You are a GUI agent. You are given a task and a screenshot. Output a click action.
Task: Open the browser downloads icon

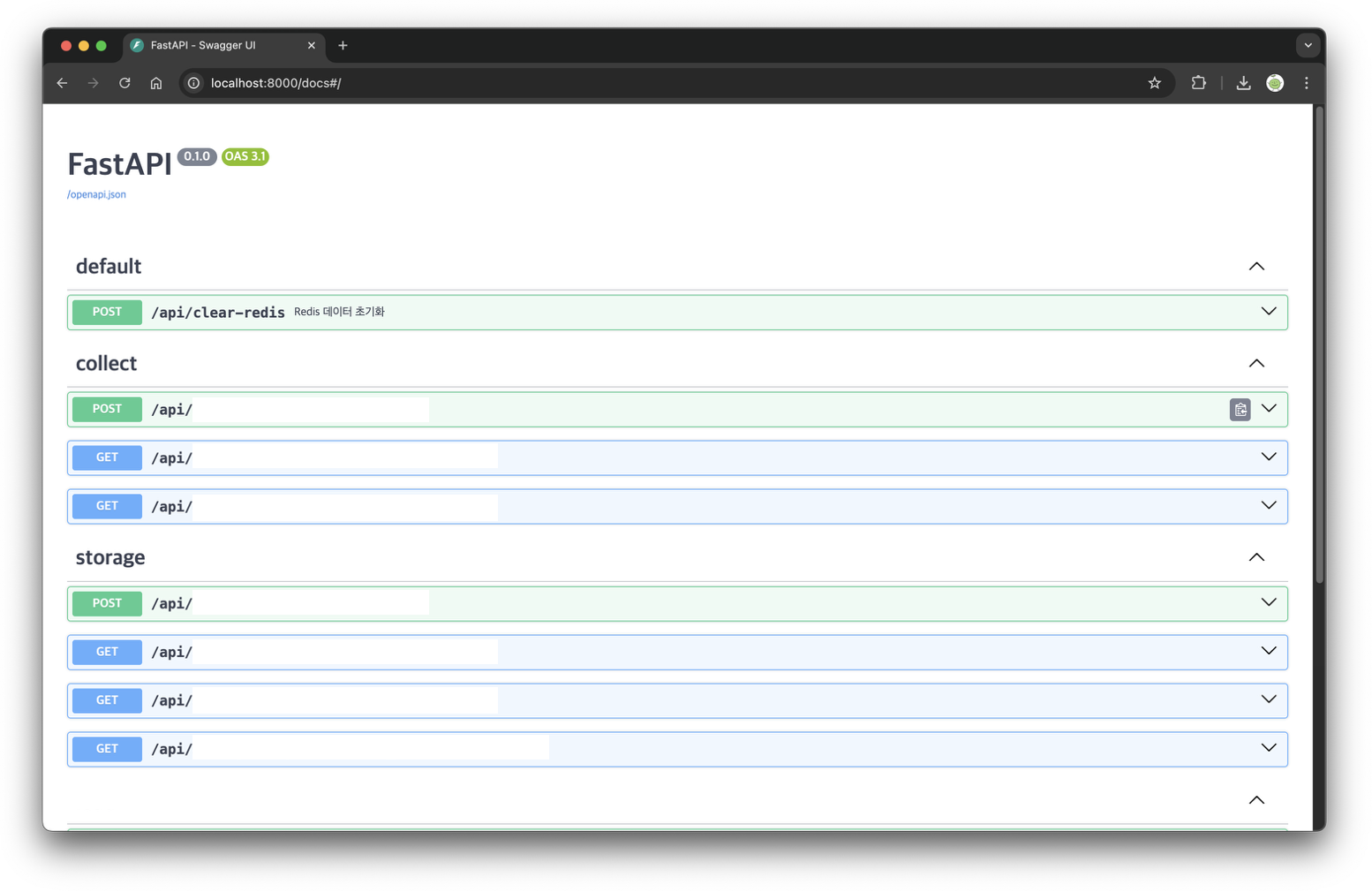click(1243, 83)
